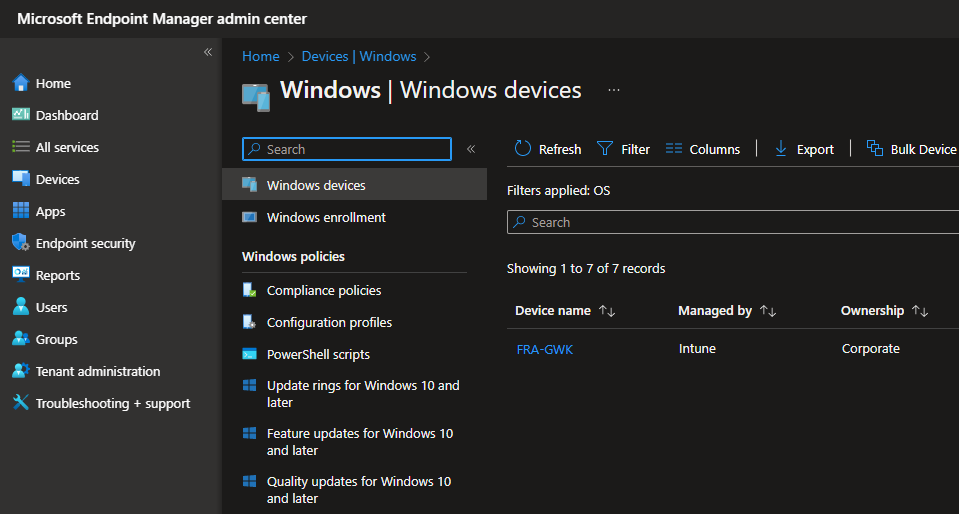Click the Devices | Windows breadcrumb link
Viewport: 959px width, 514px height.
point(358,57)
